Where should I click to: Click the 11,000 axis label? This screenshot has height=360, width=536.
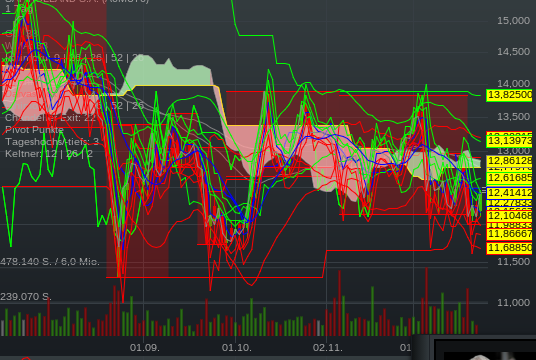513,303
